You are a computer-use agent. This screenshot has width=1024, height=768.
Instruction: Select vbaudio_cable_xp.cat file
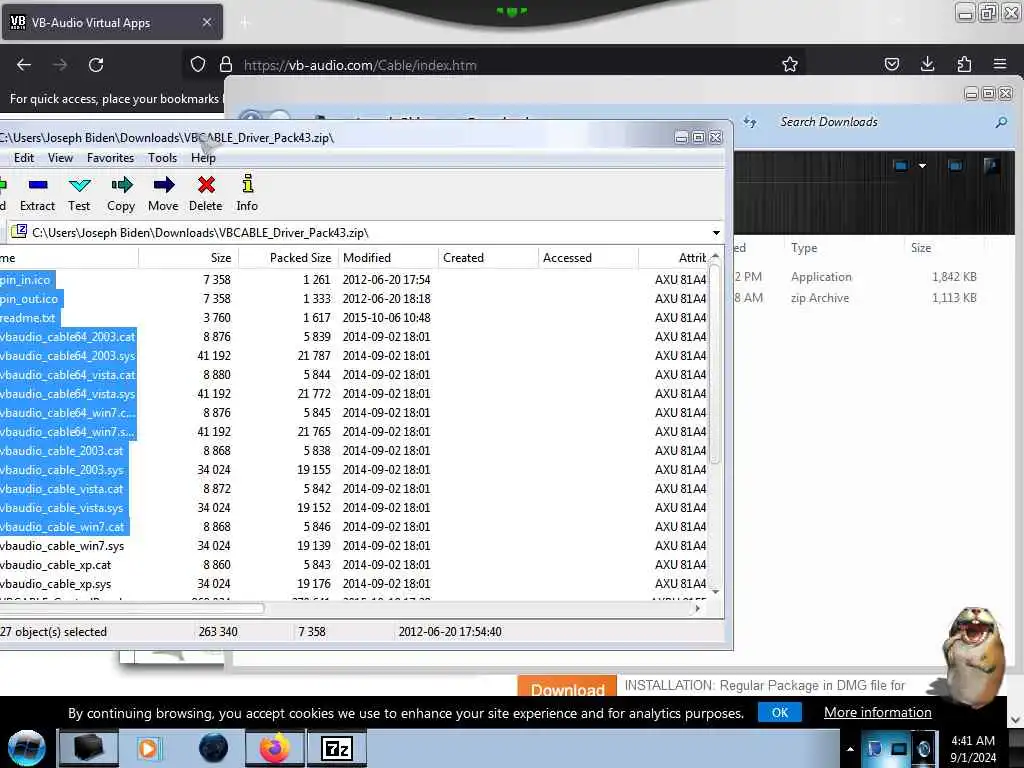pos(56,565)
